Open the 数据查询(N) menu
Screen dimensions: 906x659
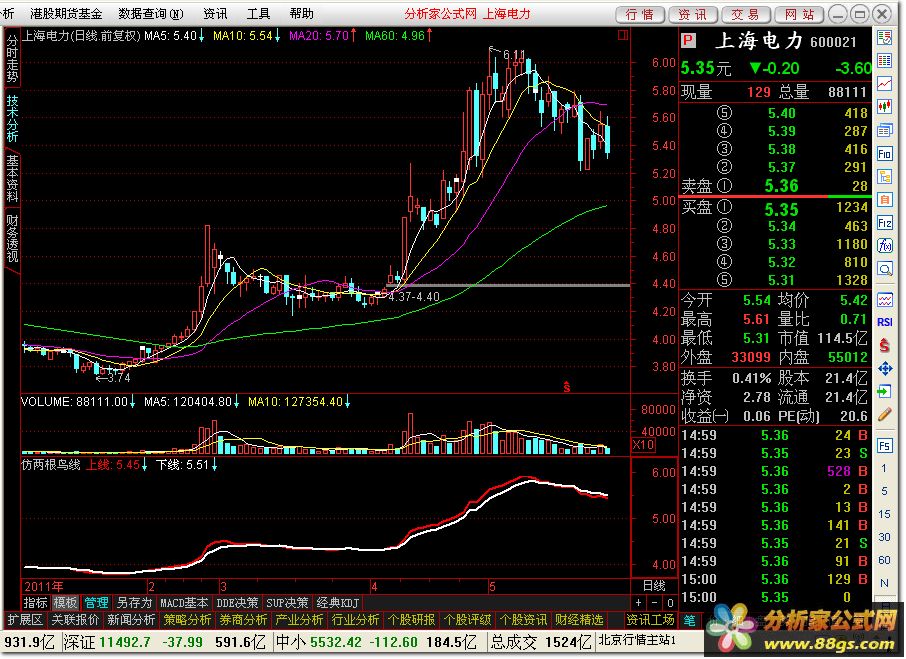151,13
